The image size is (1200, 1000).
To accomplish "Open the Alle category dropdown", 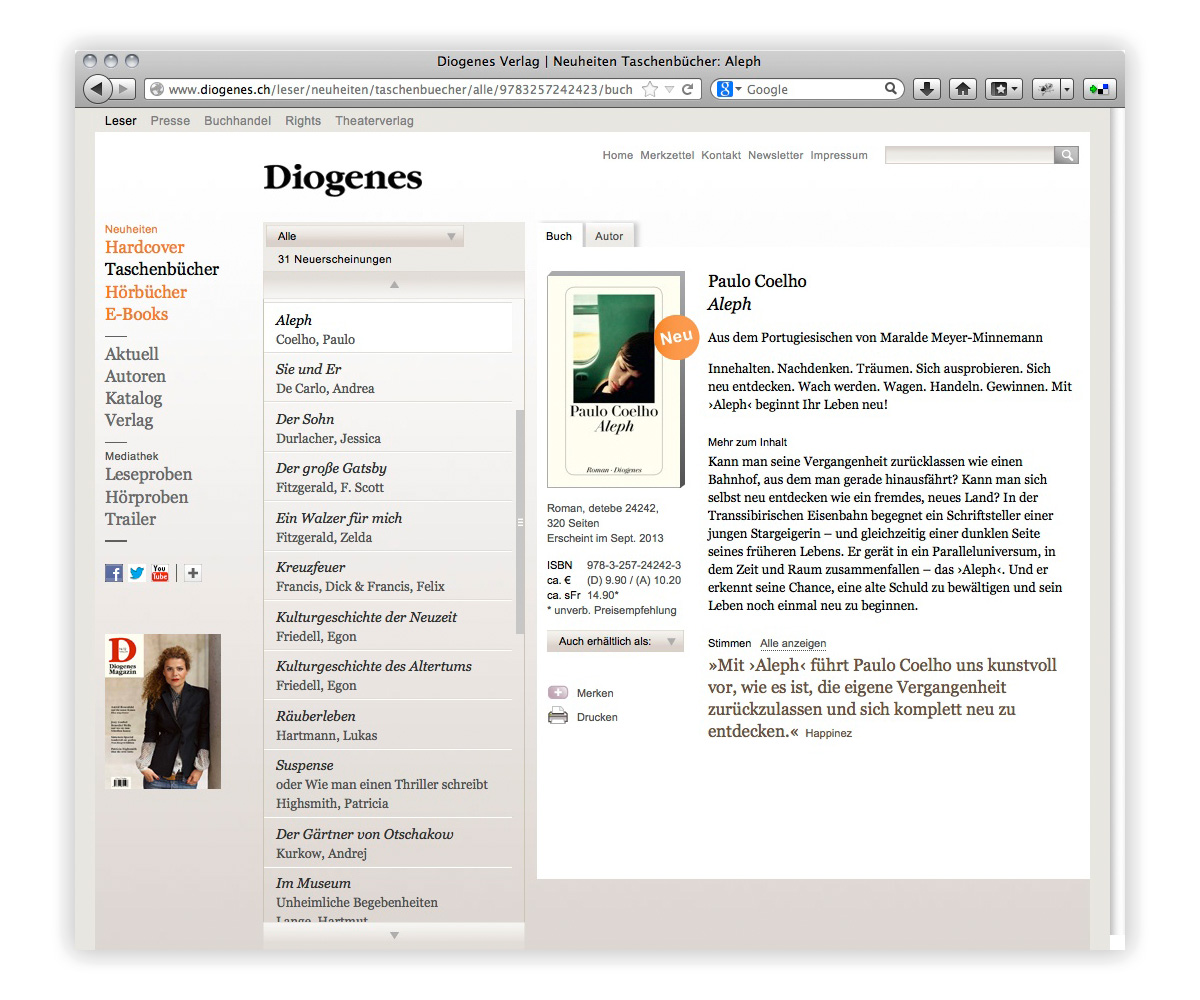I will click(x=365, y=236).
